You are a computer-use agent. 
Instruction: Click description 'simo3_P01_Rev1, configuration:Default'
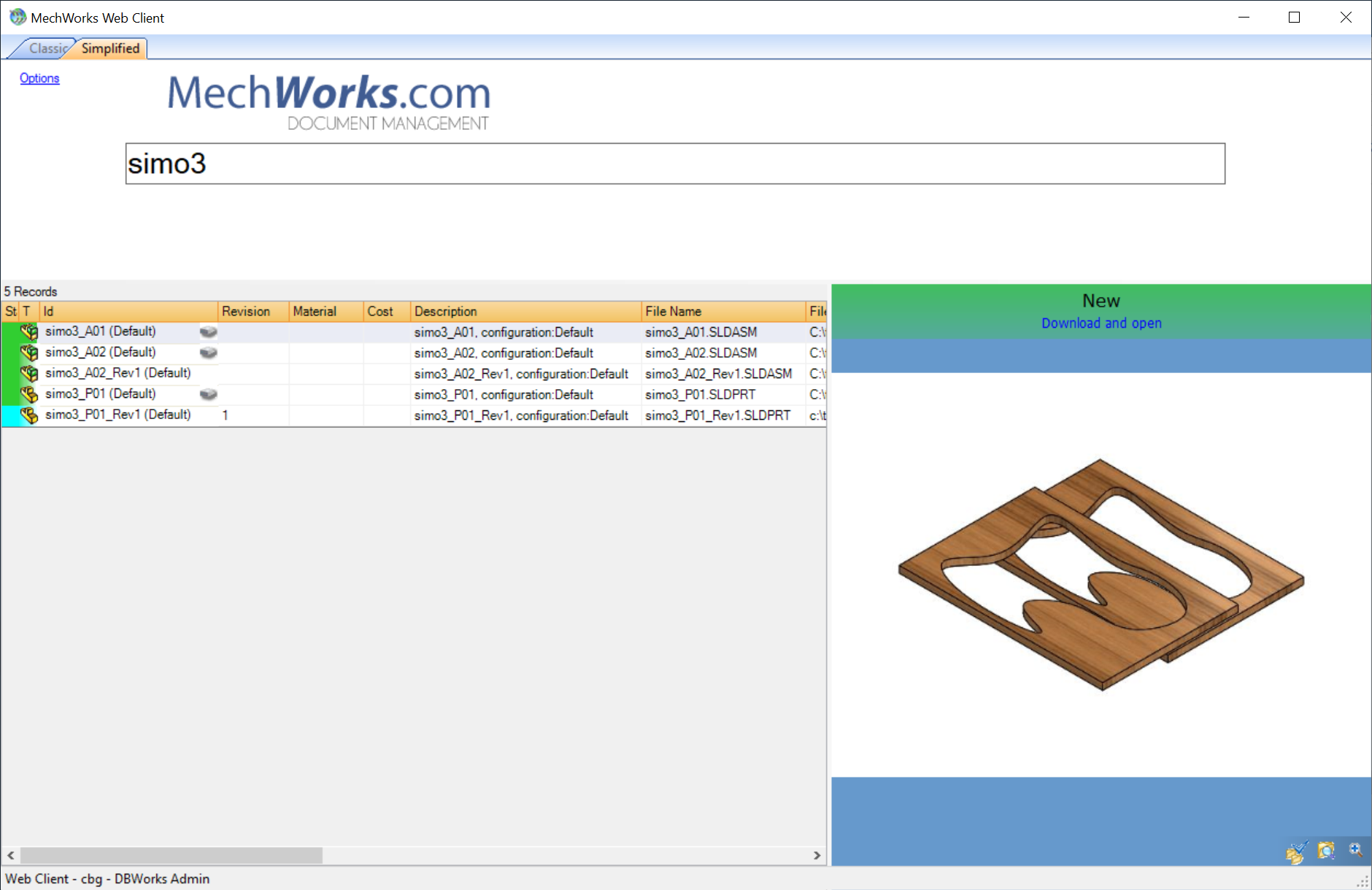coord(521,415)
